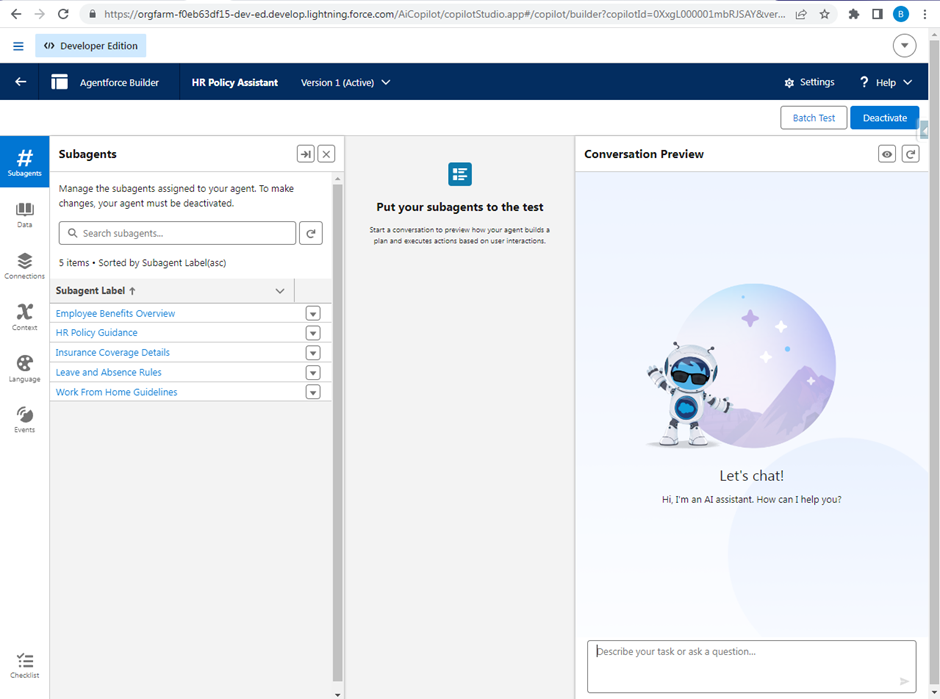Screen dimensions: 940x699
Task: Focus the chat message input box
Action: [x=751, y=667]
